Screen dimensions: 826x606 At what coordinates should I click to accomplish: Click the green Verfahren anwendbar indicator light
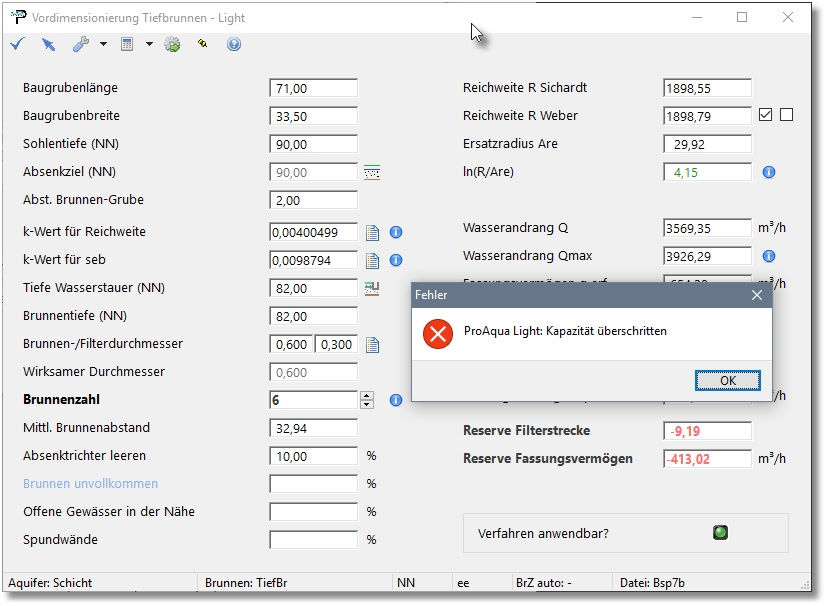[x=719, y=533]
